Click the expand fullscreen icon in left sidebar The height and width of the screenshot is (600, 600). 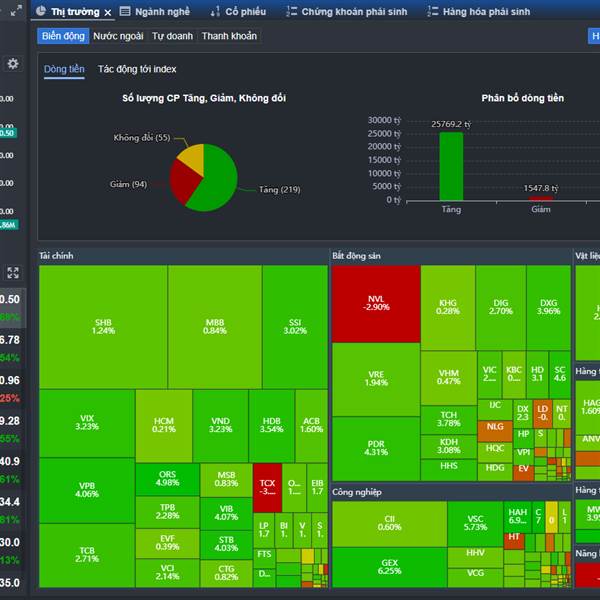coord(13,273)
